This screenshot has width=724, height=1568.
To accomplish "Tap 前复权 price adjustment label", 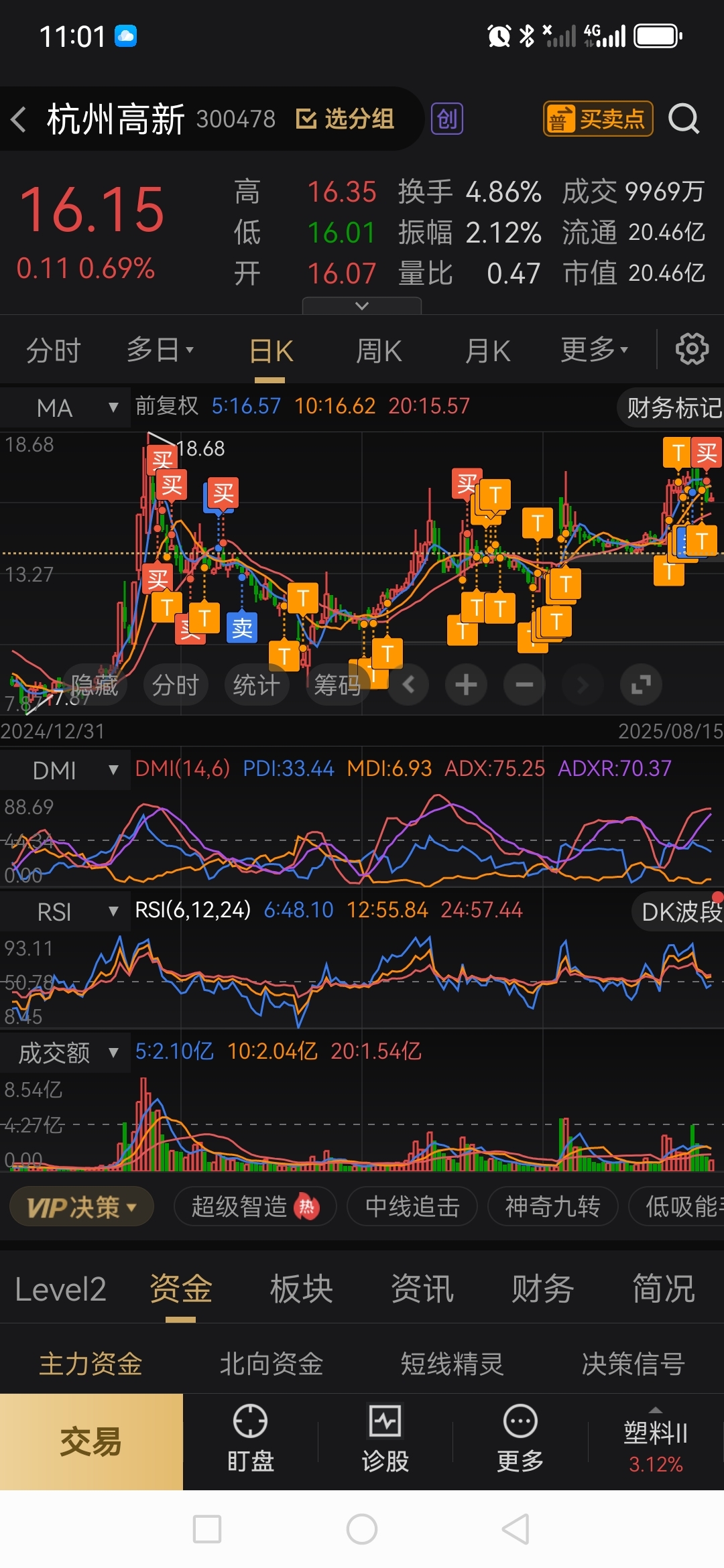I will (167, 405).
